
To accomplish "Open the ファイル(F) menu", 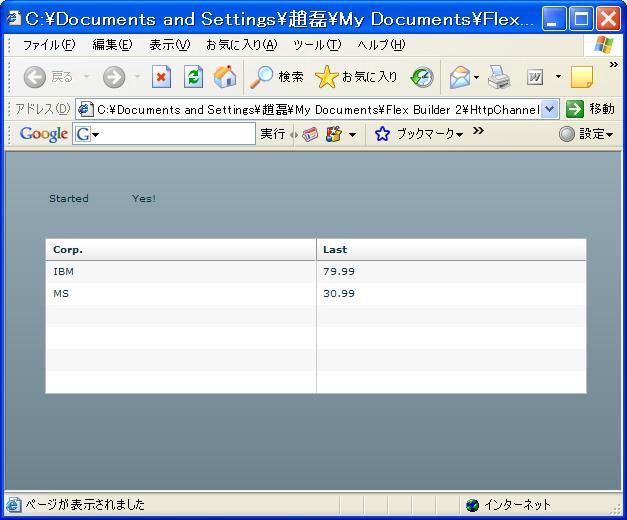I will [49, 45].
